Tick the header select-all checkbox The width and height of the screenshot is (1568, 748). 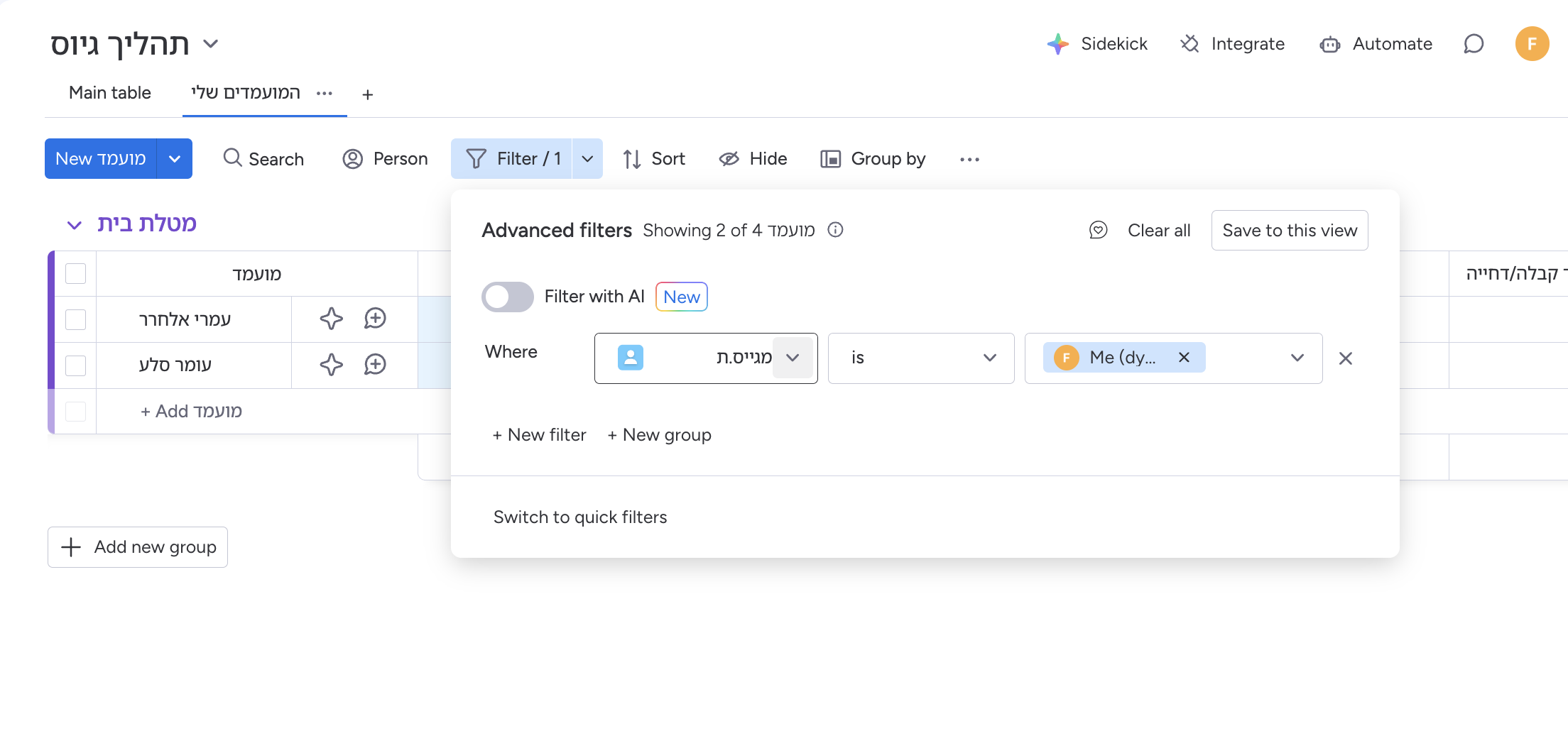(x=75, y=274)
